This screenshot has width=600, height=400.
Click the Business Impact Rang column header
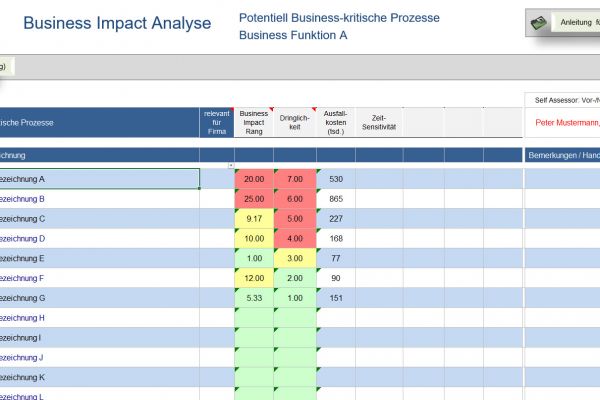tap(254, 122)
